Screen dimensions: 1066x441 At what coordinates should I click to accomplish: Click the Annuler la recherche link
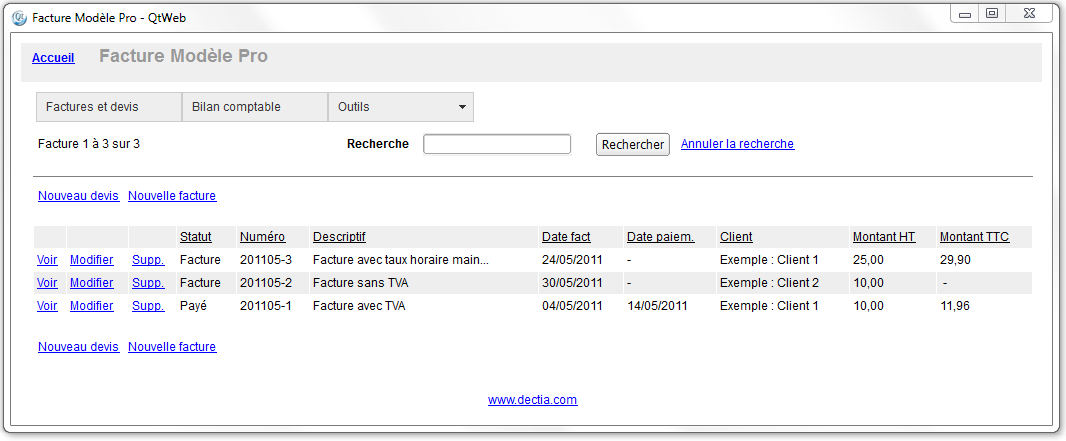click(737, 144)
